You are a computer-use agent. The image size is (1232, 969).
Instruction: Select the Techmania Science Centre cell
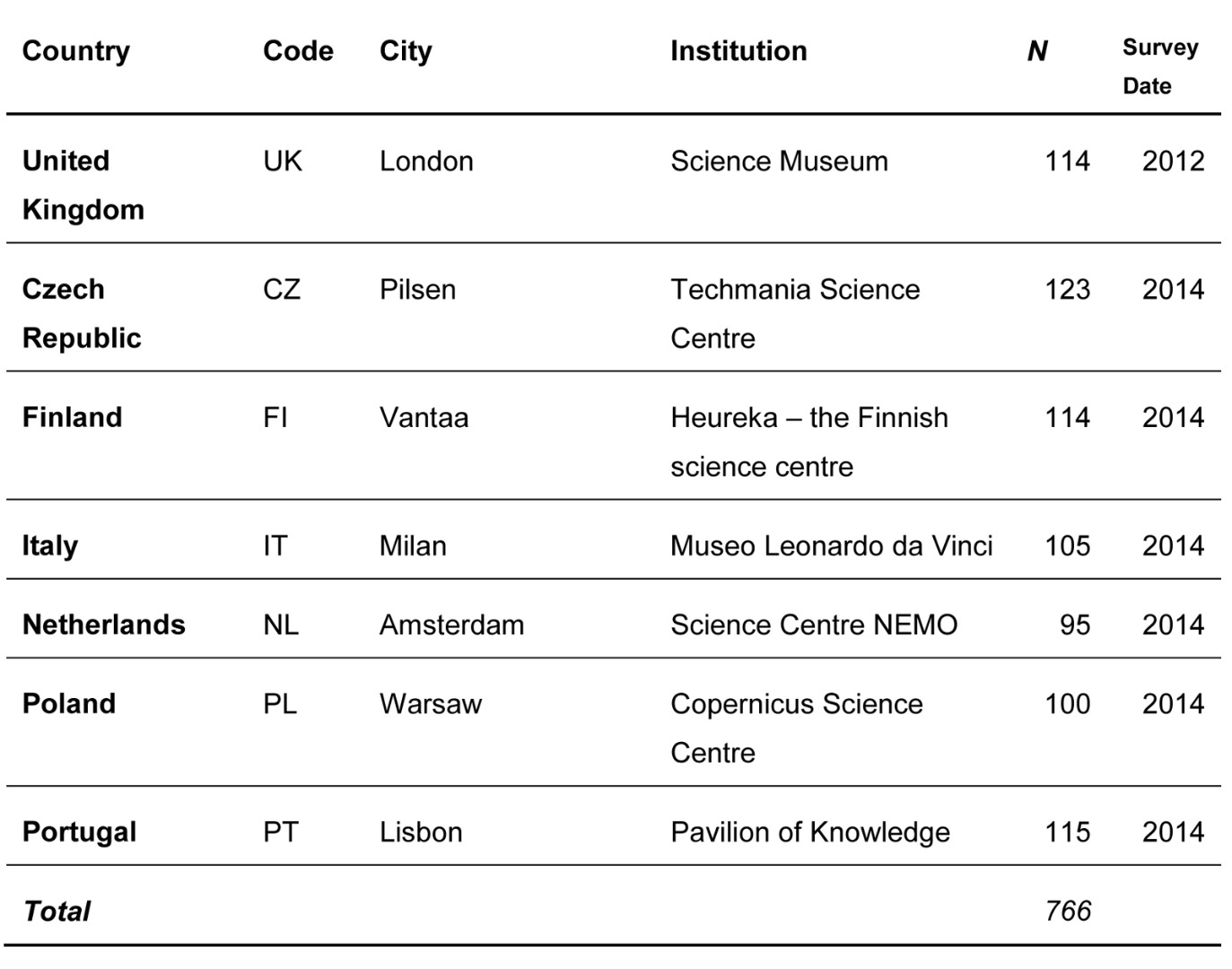point(795,313)
